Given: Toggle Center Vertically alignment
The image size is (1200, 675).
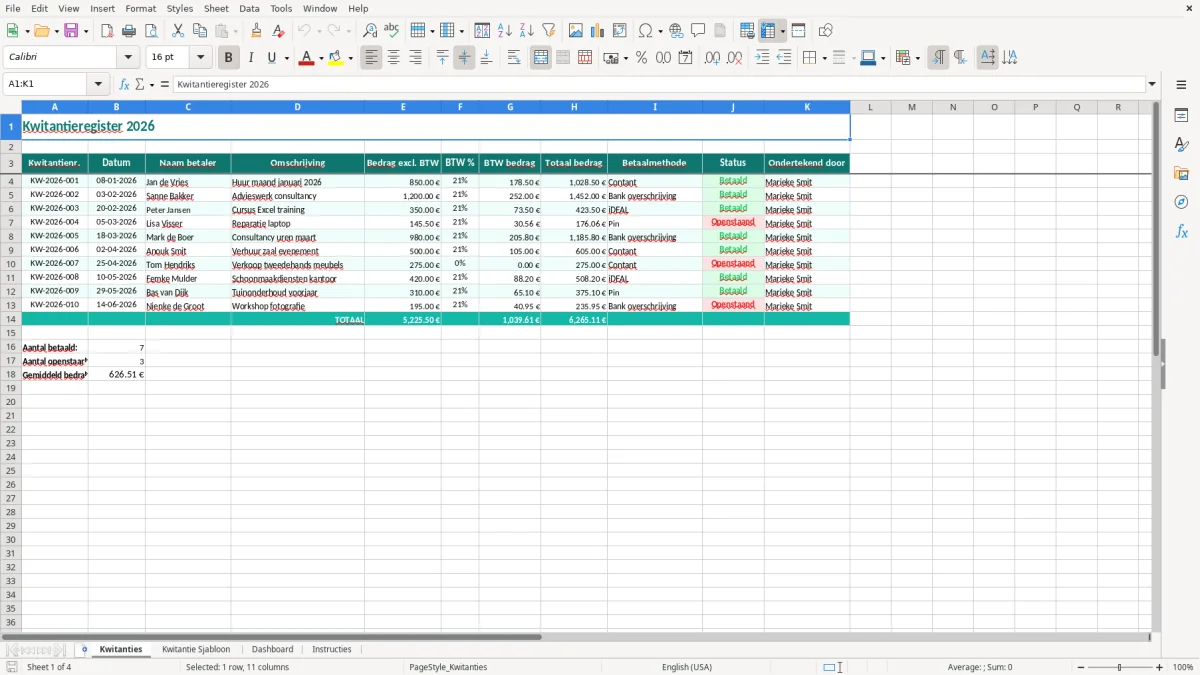Looking at the screenshot, I should point(464,58).
